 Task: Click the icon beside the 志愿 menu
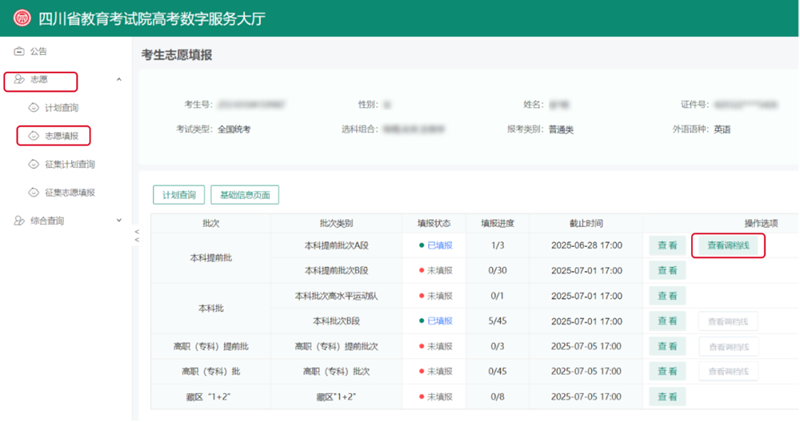point(19,79)
